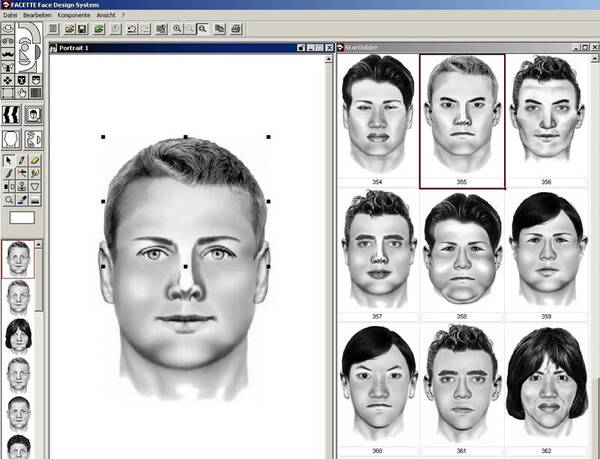The width and height of the screenshot is (600, 459).
Task: Open the Bearbeiten menu
Action: pos(36,16)
